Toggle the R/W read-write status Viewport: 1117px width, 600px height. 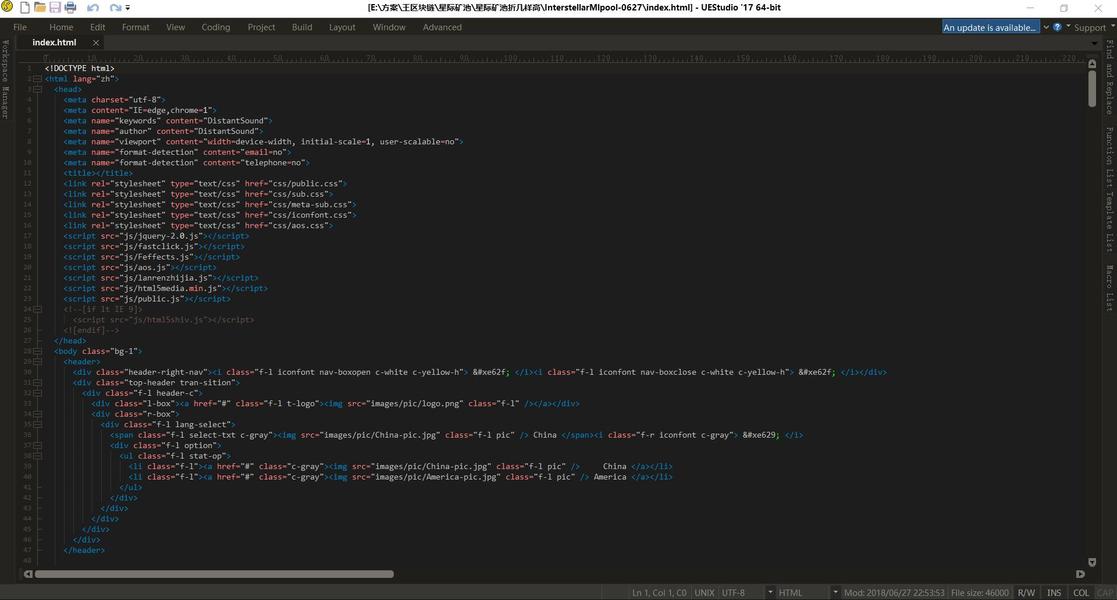(1027, 593)
